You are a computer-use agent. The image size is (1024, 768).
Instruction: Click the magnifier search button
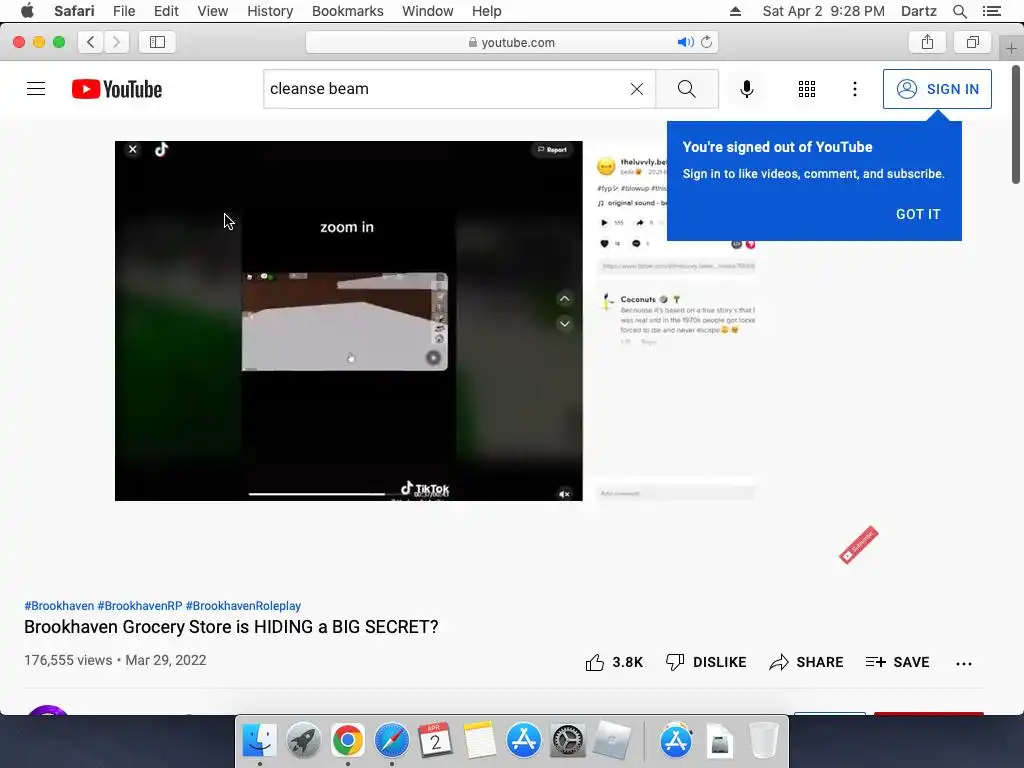(x=686, y=89)
